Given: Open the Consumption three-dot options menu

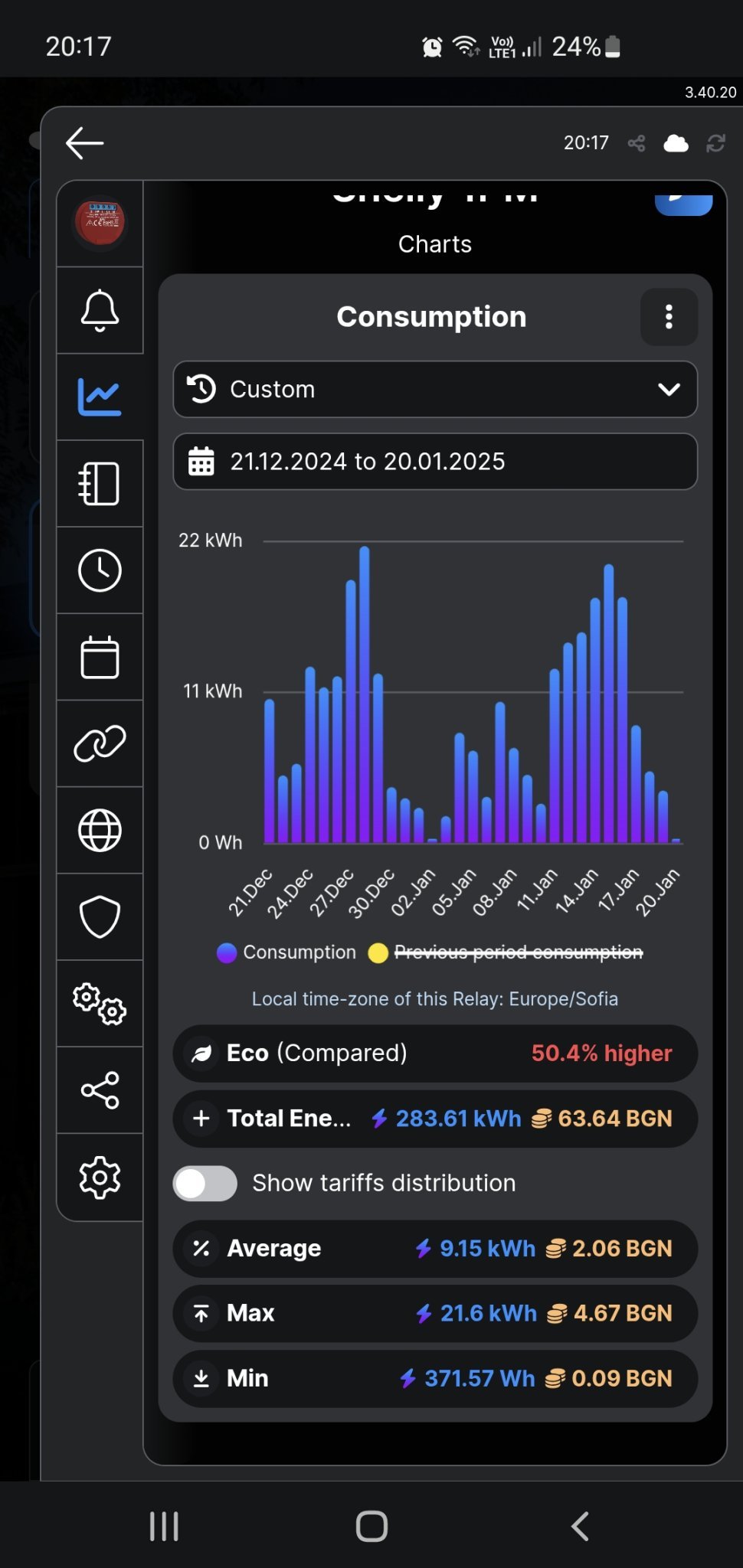Looking at the screenshot, I should coord(669,317).
